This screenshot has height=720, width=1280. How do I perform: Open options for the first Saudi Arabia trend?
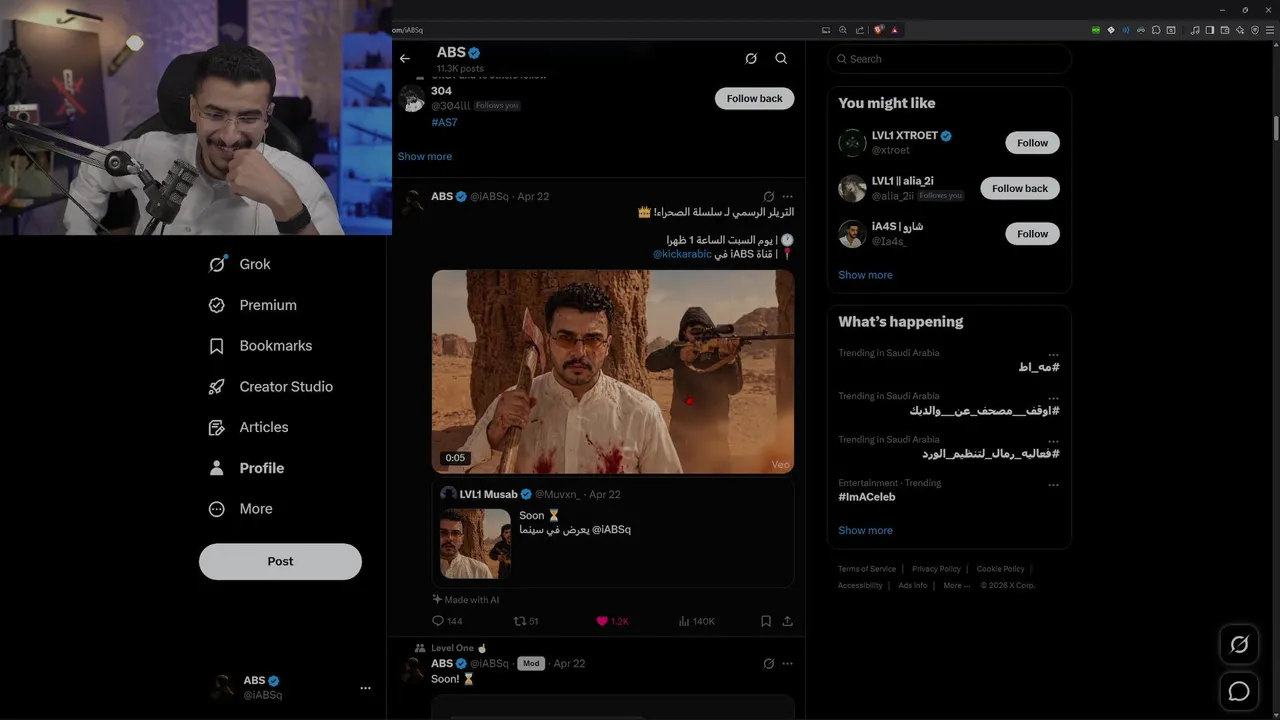1053,355
